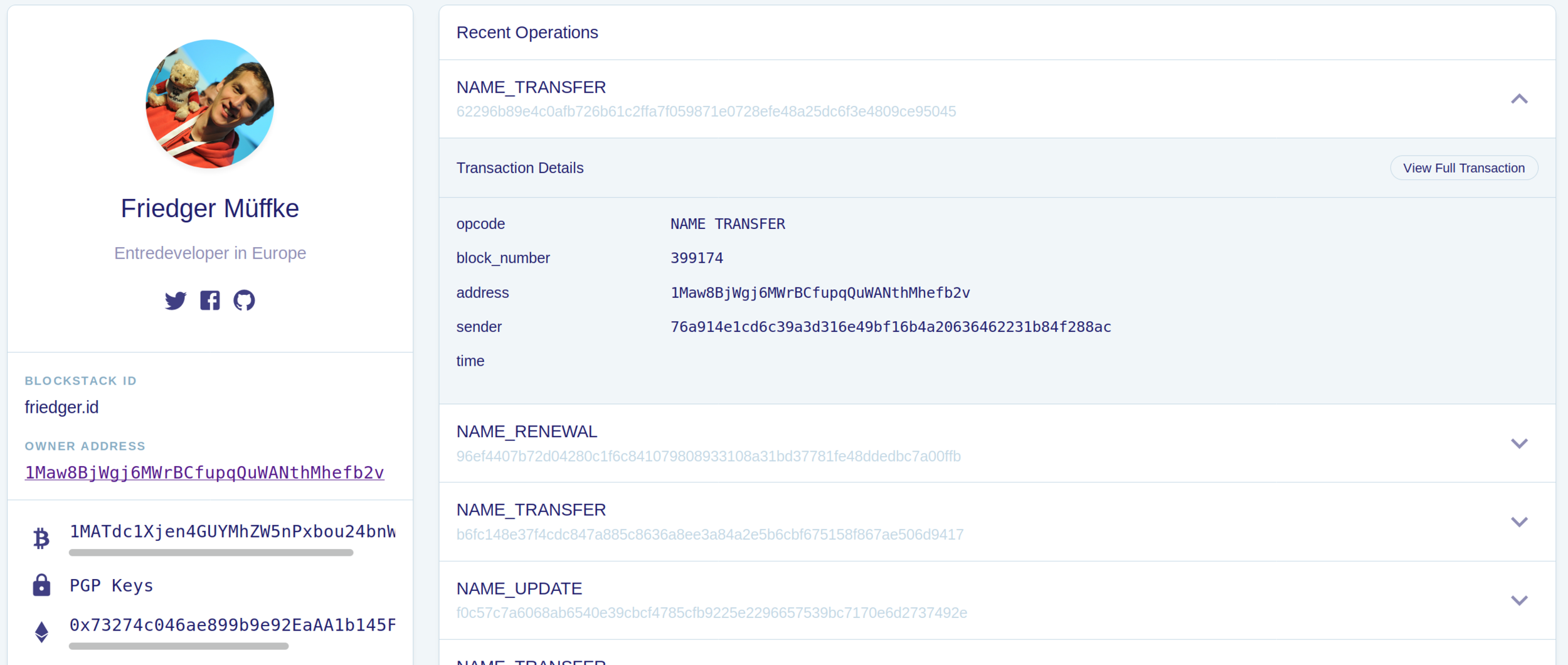Click the Friedger Müffke name heading

tap(209, 208)
